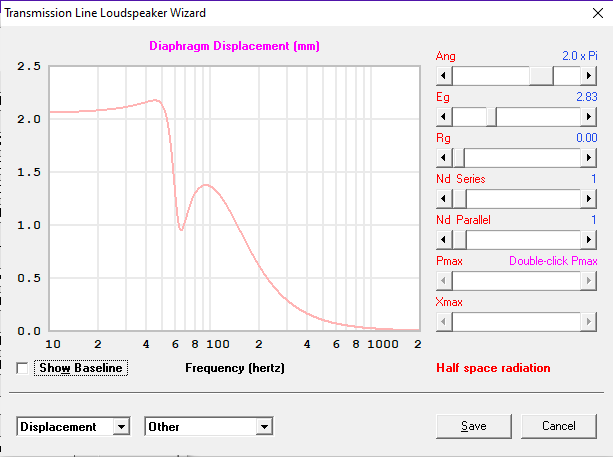Image resolution: width=613 pixels, height=457 pixels.
Task: Click the 2.83 Eg value
Action: click(587, 97)
